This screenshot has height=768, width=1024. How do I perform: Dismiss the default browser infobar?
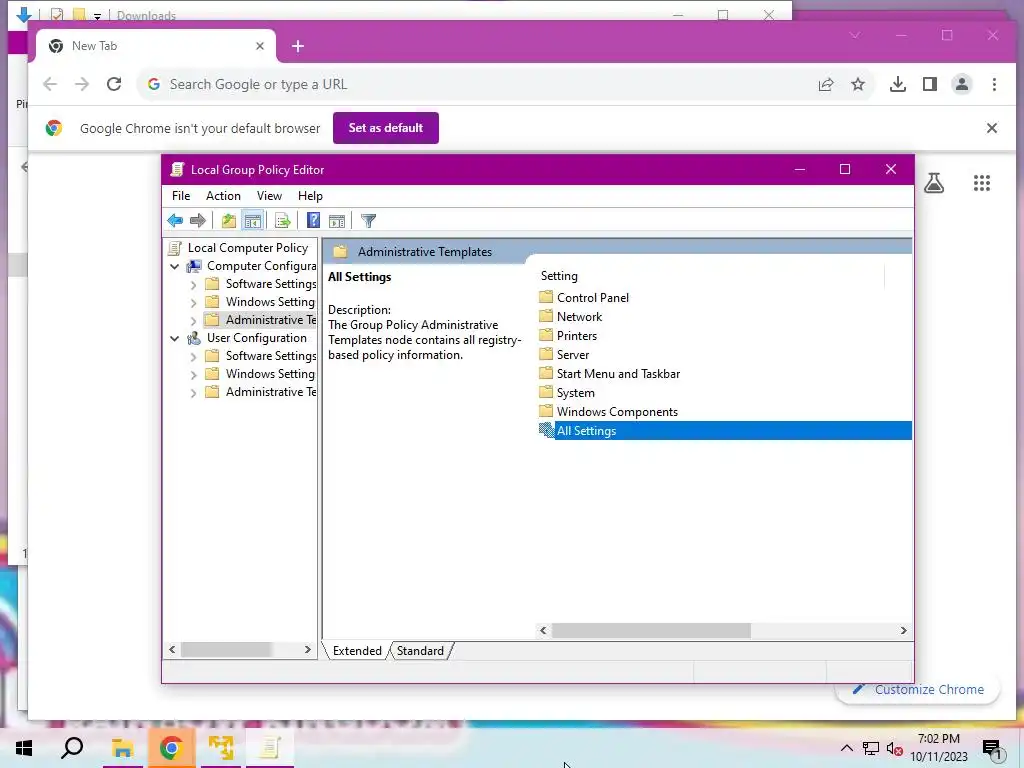991,128
